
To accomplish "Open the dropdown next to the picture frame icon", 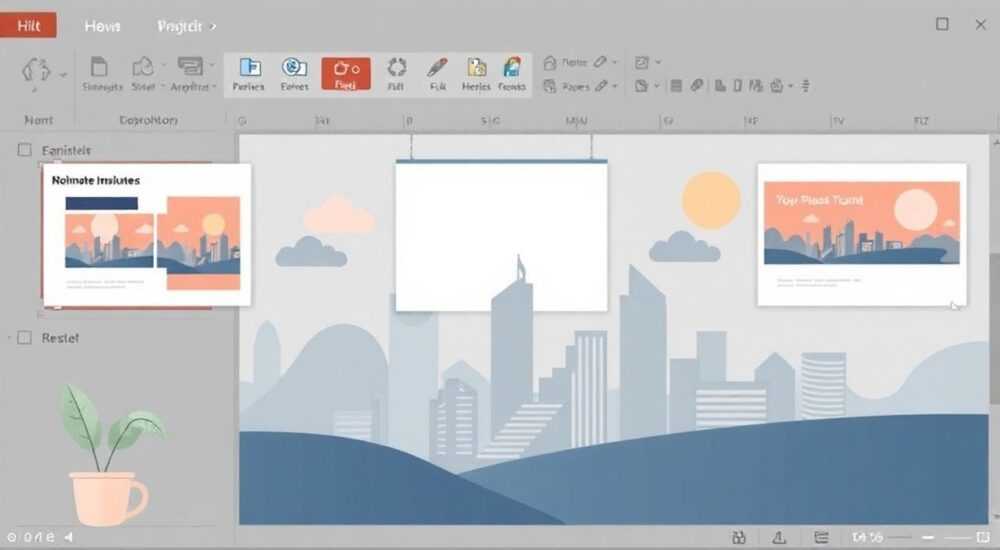I will (x=658, y=63).
